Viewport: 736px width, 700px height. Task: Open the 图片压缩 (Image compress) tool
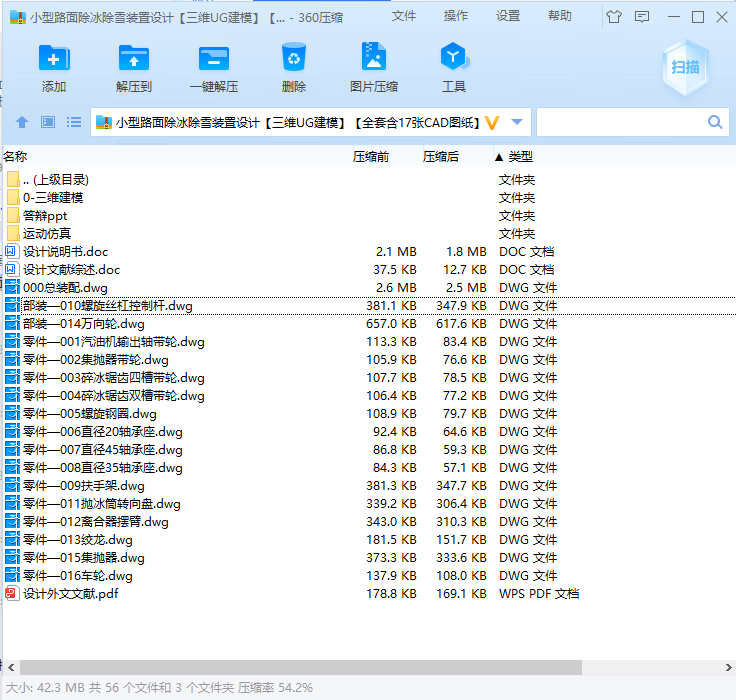pyautogui.click(x=374, y=56)
